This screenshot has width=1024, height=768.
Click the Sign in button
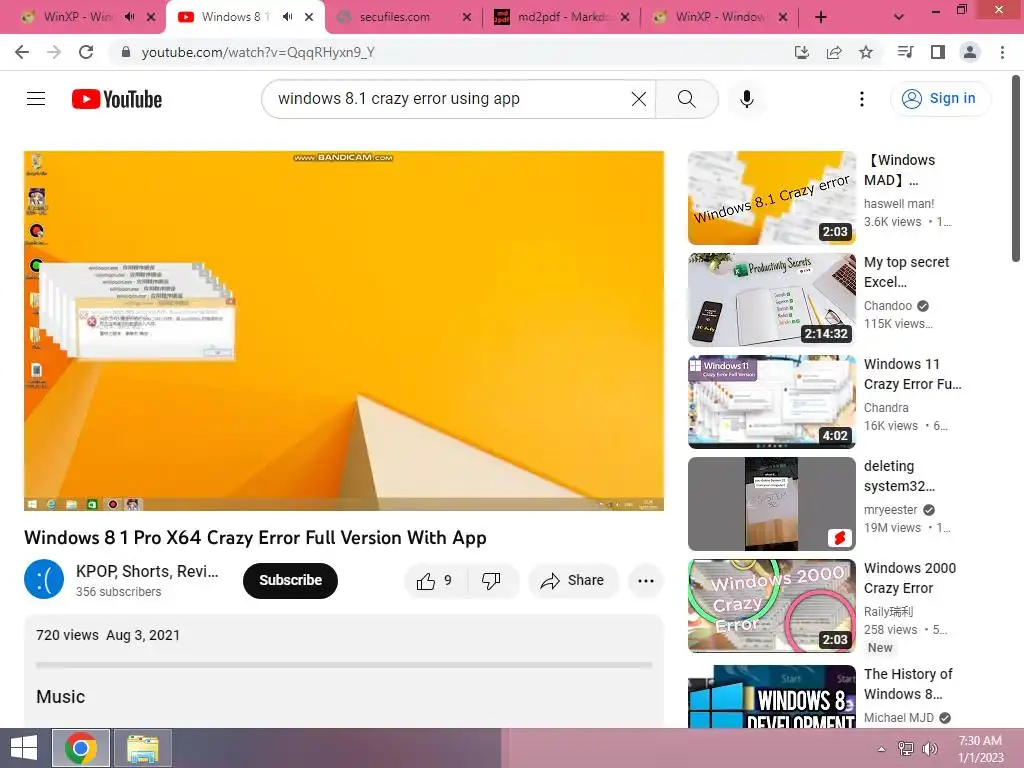coord(940,99)
